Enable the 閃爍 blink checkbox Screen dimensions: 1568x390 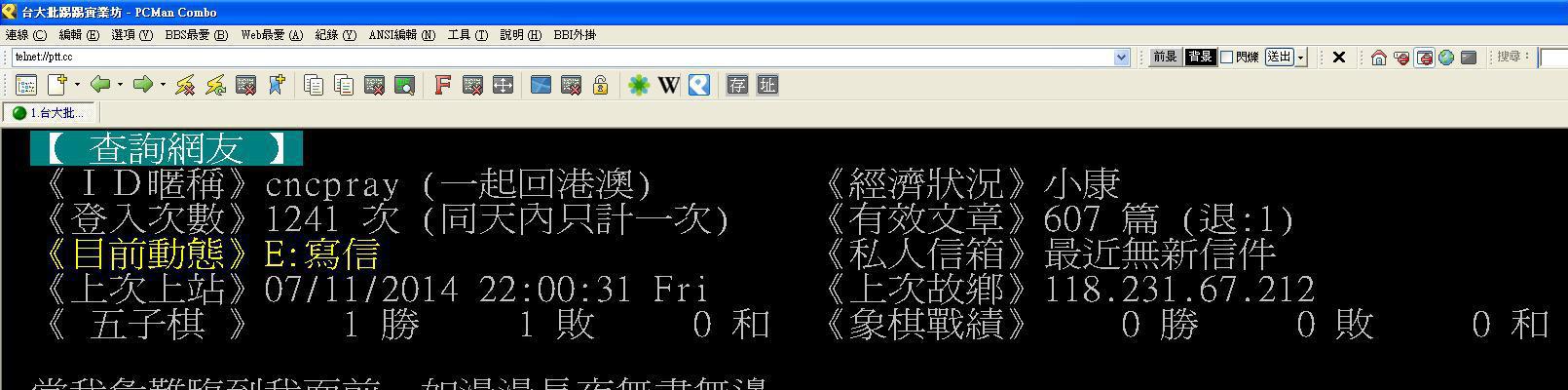tap(1227, 58)
